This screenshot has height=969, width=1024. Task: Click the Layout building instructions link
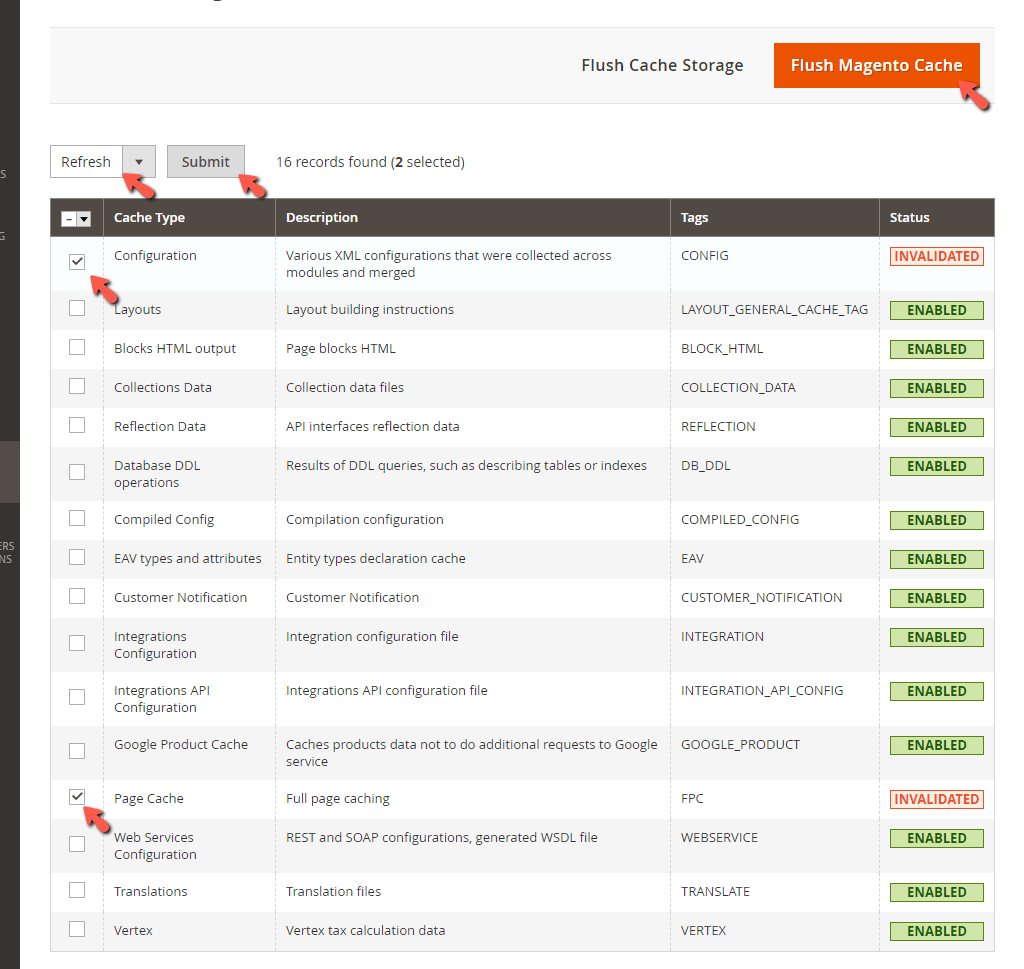(369, 309)
